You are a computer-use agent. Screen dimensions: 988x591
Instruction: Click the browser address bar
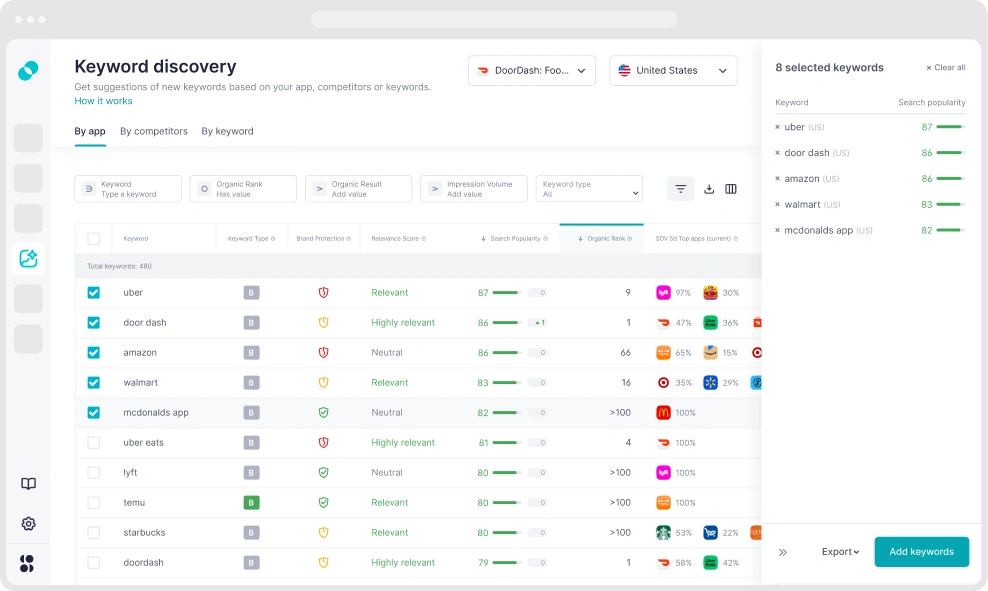[x=494, y=19]
